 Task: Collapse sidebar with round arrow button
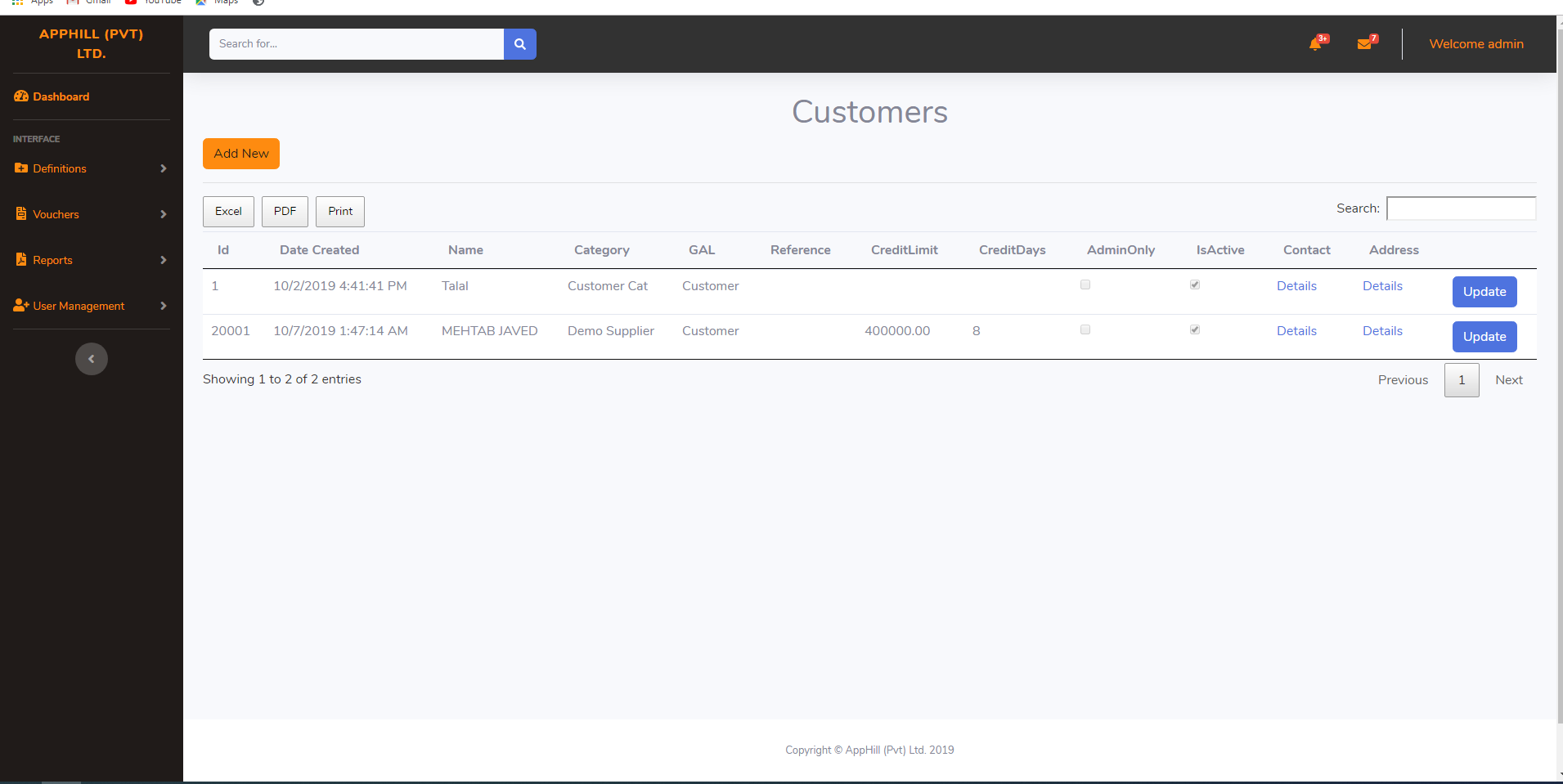pyautogui.click(x=92, y=359)
